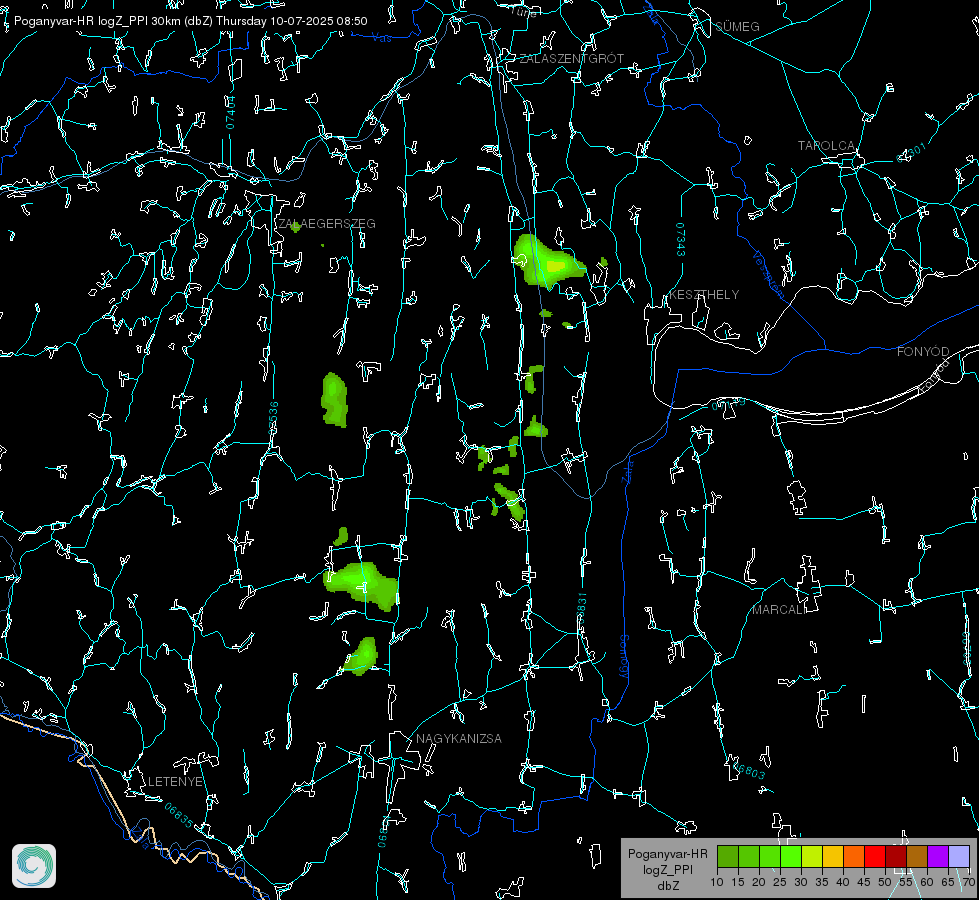The height and width of the screenshot is (900, 979).
Task: Click the ZALAEGERSZEG city label
Action: (327, 223)
